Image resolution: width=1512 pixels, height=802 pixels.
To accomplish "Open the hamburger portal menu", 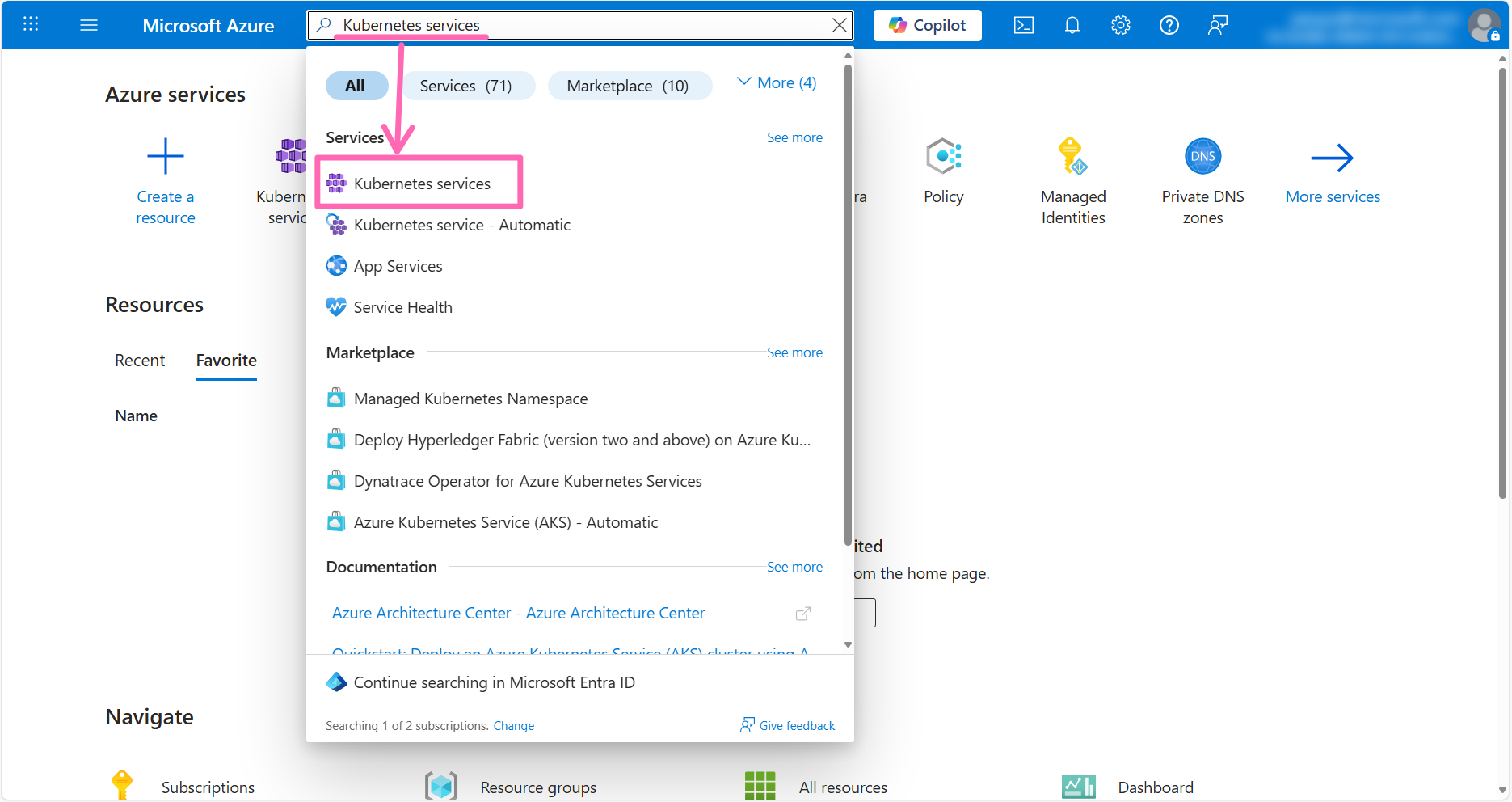I will 89,26.
